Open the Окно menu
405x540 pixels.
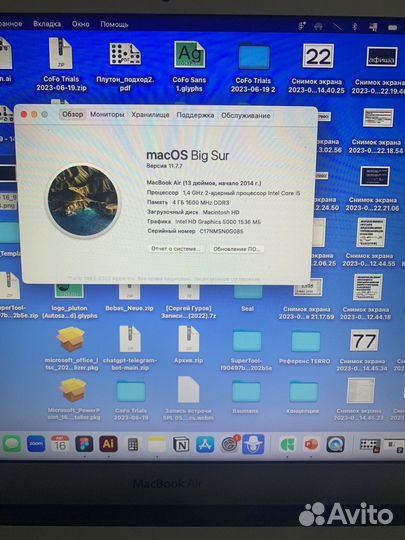pos(81,24)
